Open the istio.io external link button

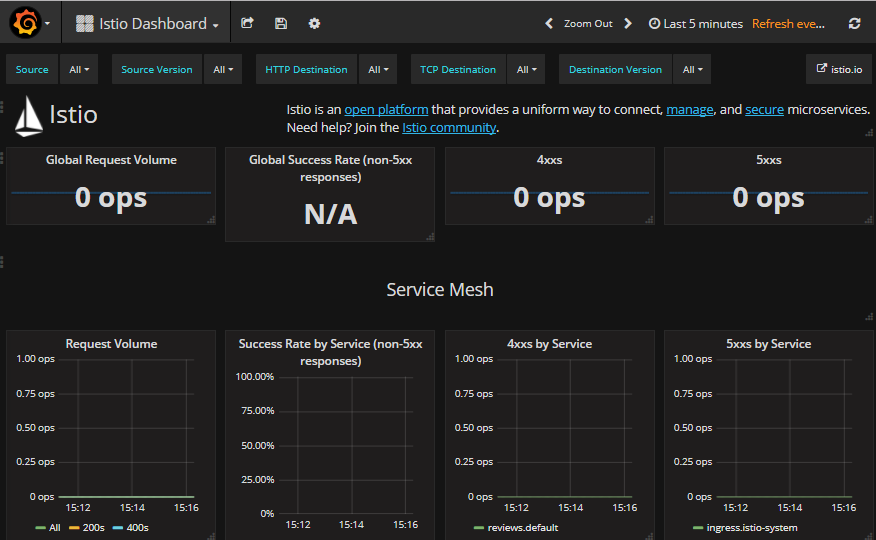click(x=839, y=69)
